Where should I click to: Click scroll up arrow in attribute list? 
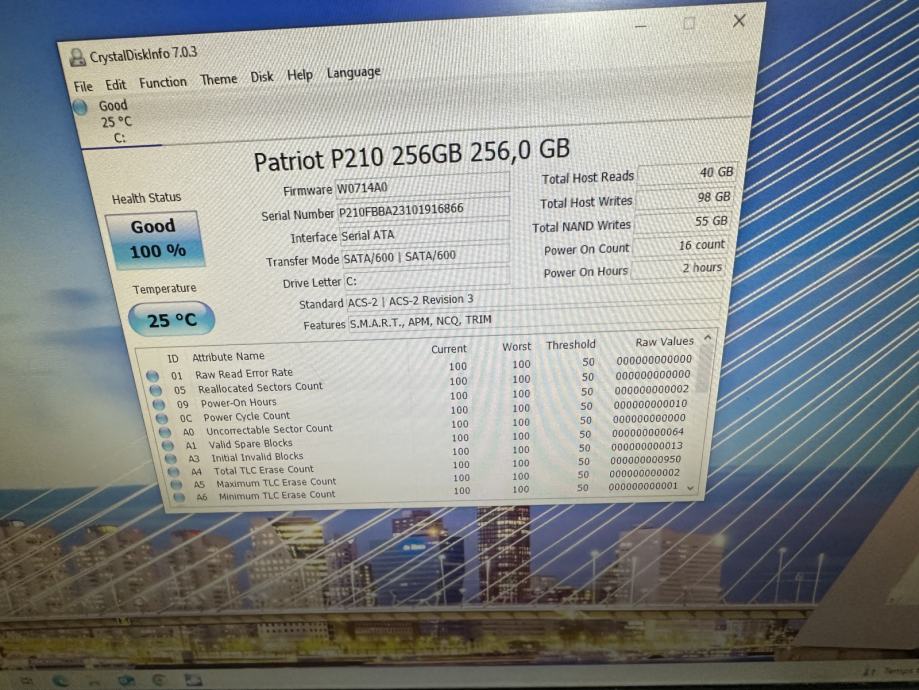pos(707,338)
